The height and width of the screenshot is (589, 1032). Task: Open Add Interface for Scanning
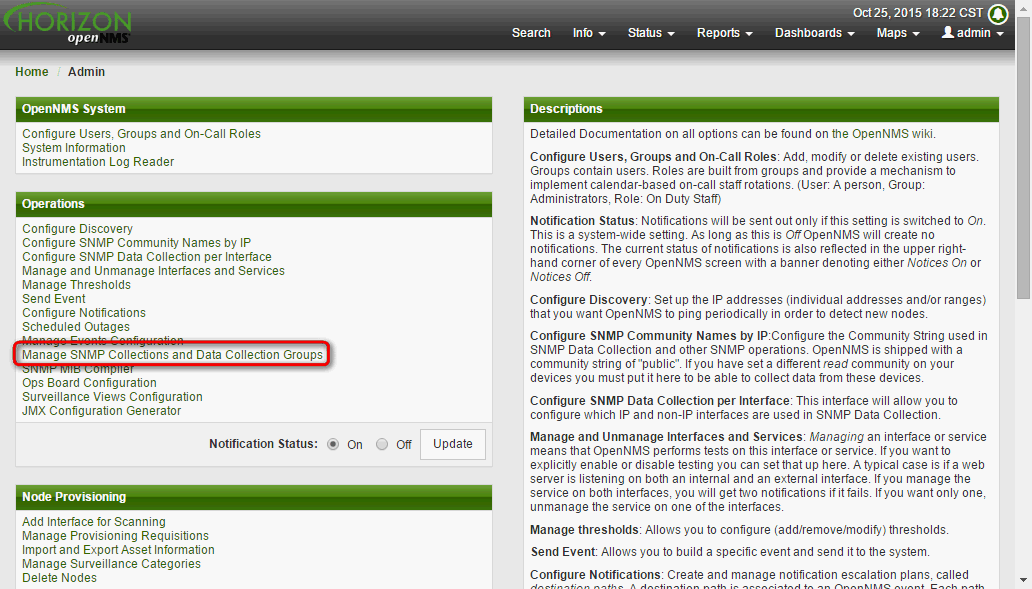(x=94, y=522)
